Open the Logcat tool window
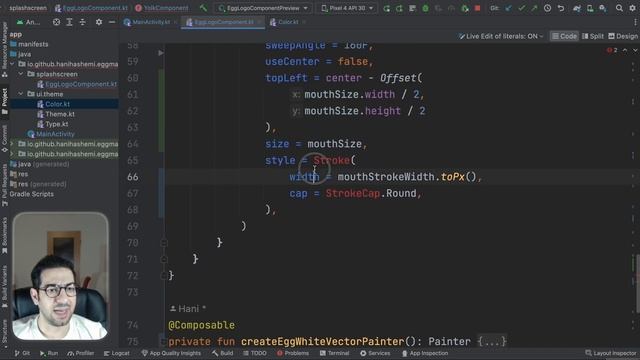The height and width of the screenshot is (360, 640). click(x=116, y=353)
